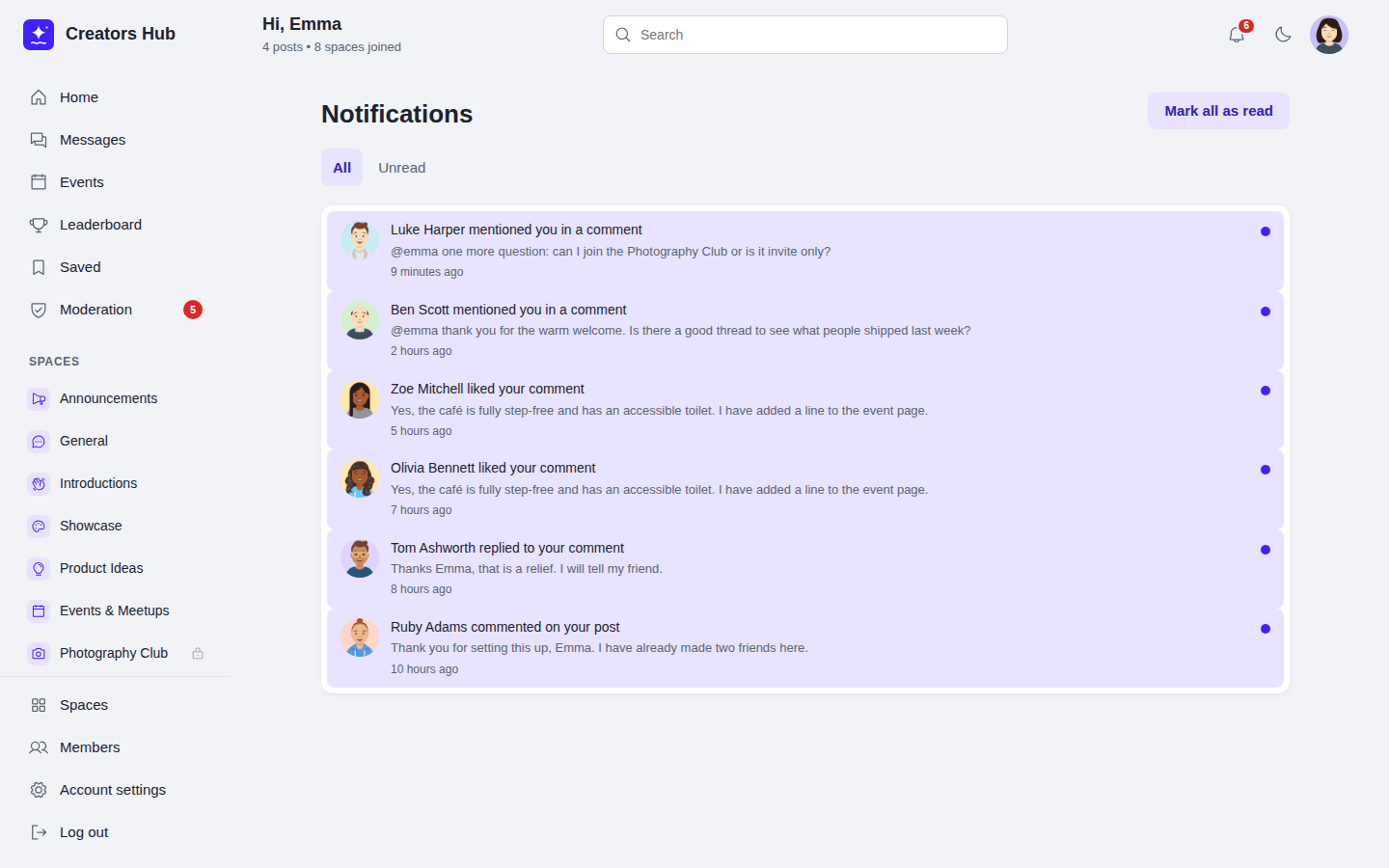Image resolution: width=1389 pixels, height=868 pixels.
Task: Open the Showcase space icon
Action: point(39,526)
